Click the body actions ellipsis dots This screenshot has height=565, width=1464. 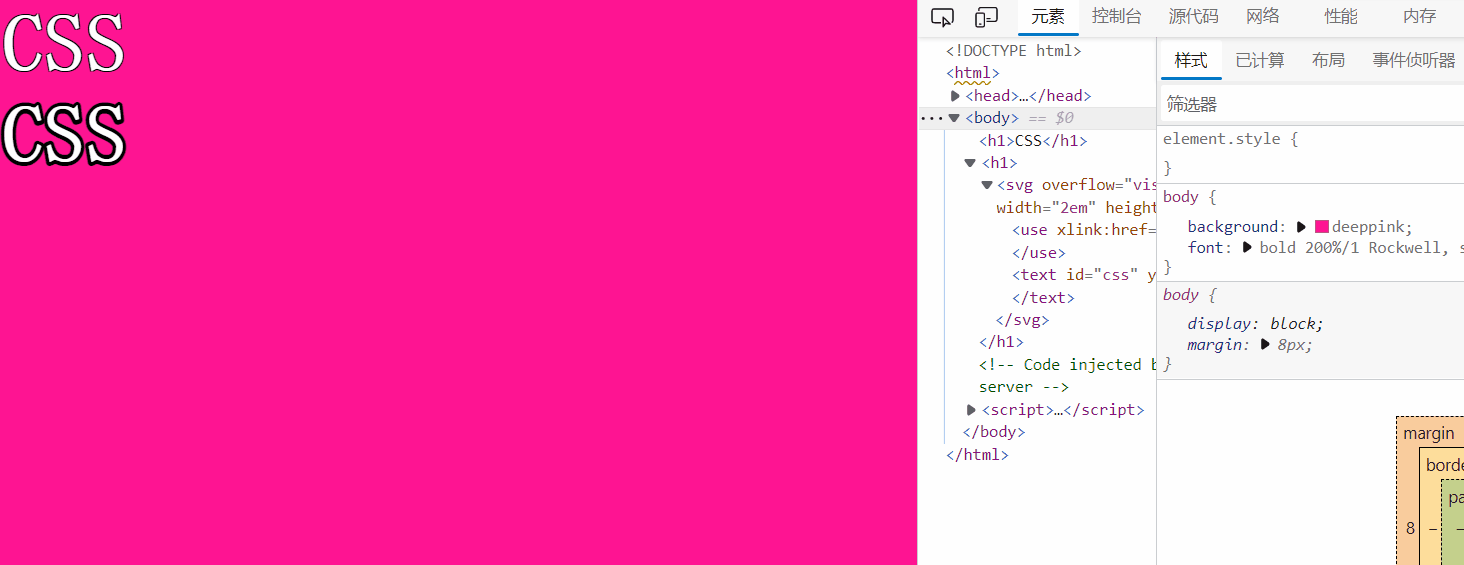(x=931, y=118)
